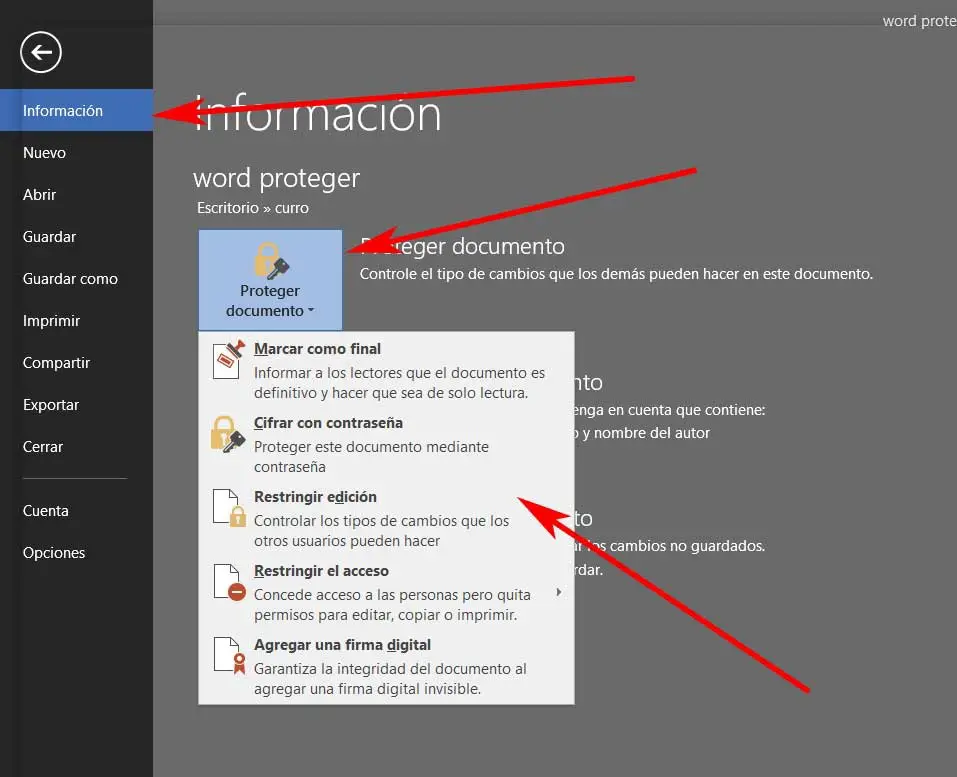Click the Escritorio » curro path link
The image size is (957, 777).
coord(253,208)
